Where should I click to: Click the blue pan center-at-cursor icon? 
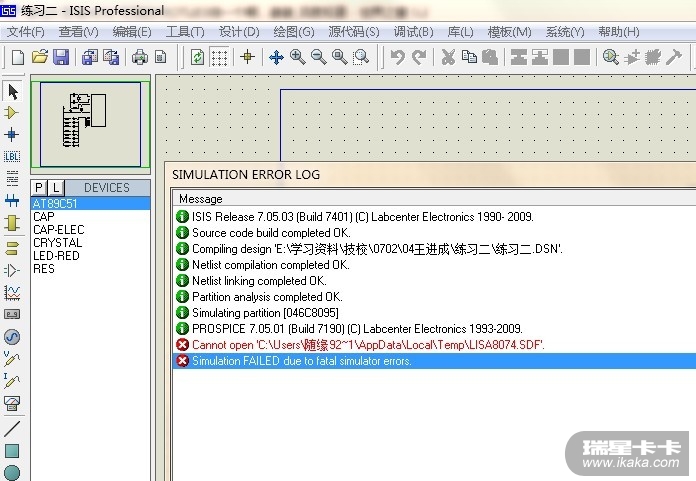click(x=276, y=57)
